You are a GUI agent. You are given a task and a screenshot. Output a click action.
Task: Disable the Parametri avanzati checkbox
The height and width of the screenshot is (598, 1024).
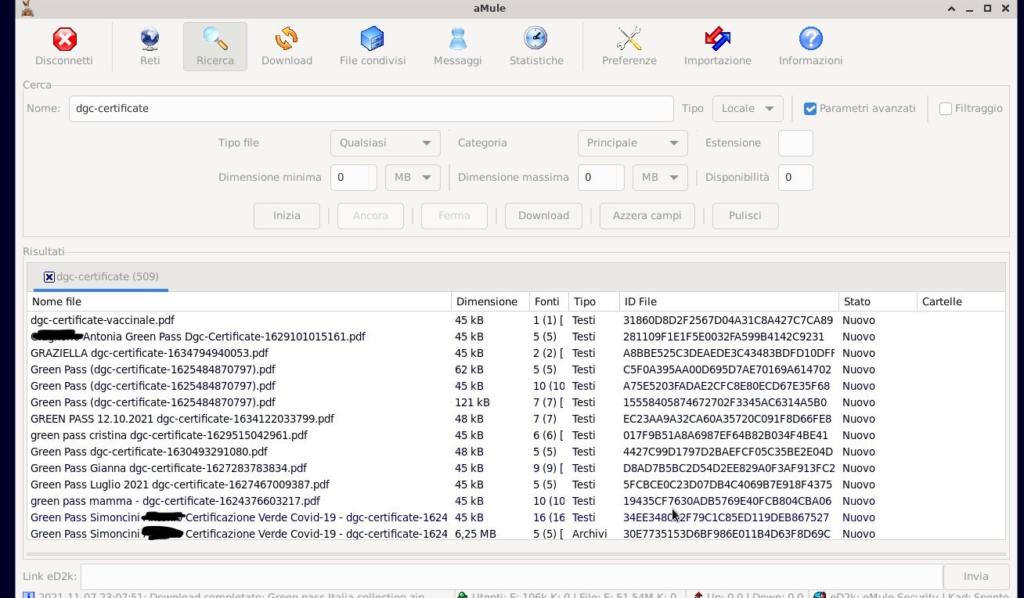click(811, 109)
